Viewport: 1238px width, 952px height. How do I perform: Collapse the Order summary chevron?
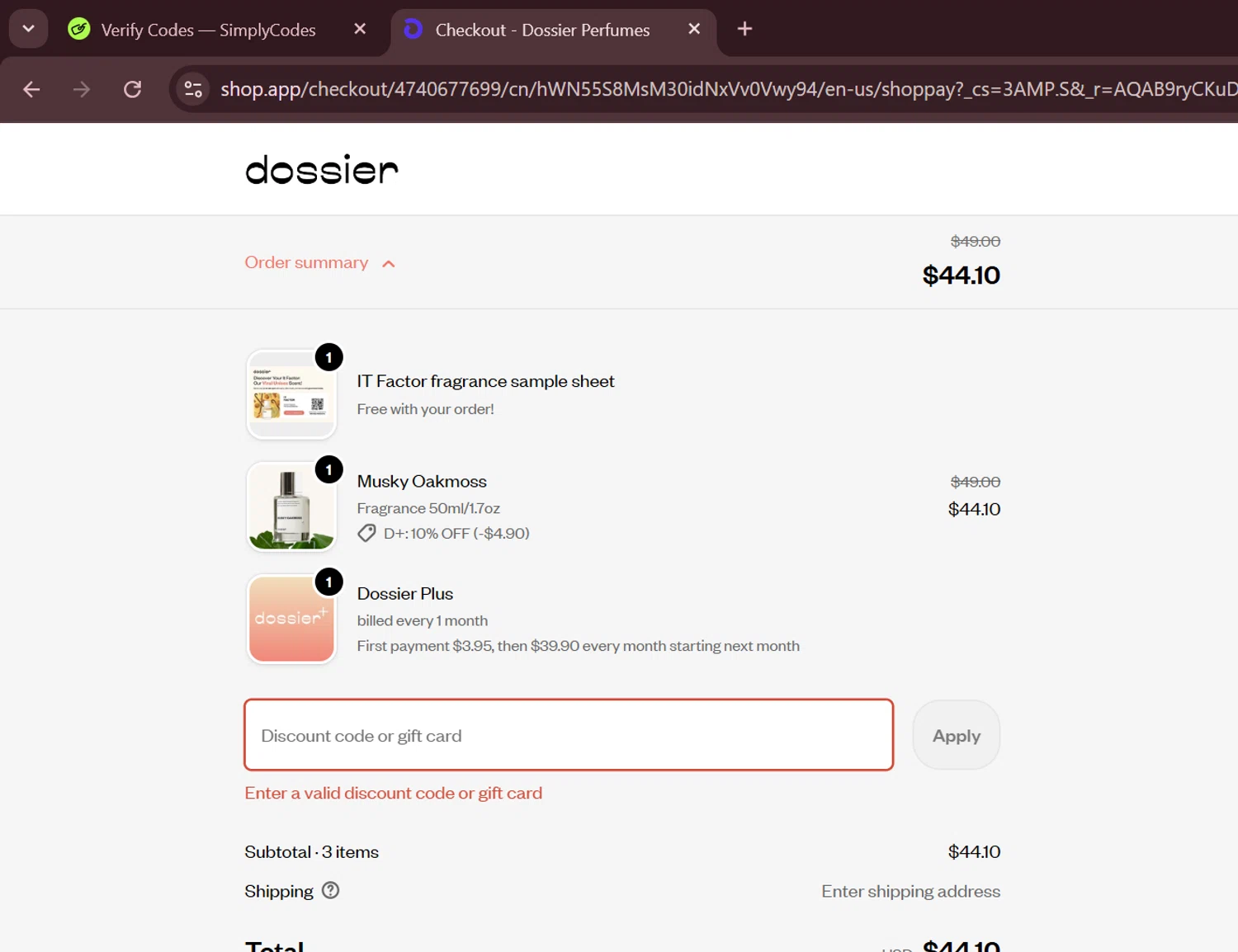click(389, 264)
